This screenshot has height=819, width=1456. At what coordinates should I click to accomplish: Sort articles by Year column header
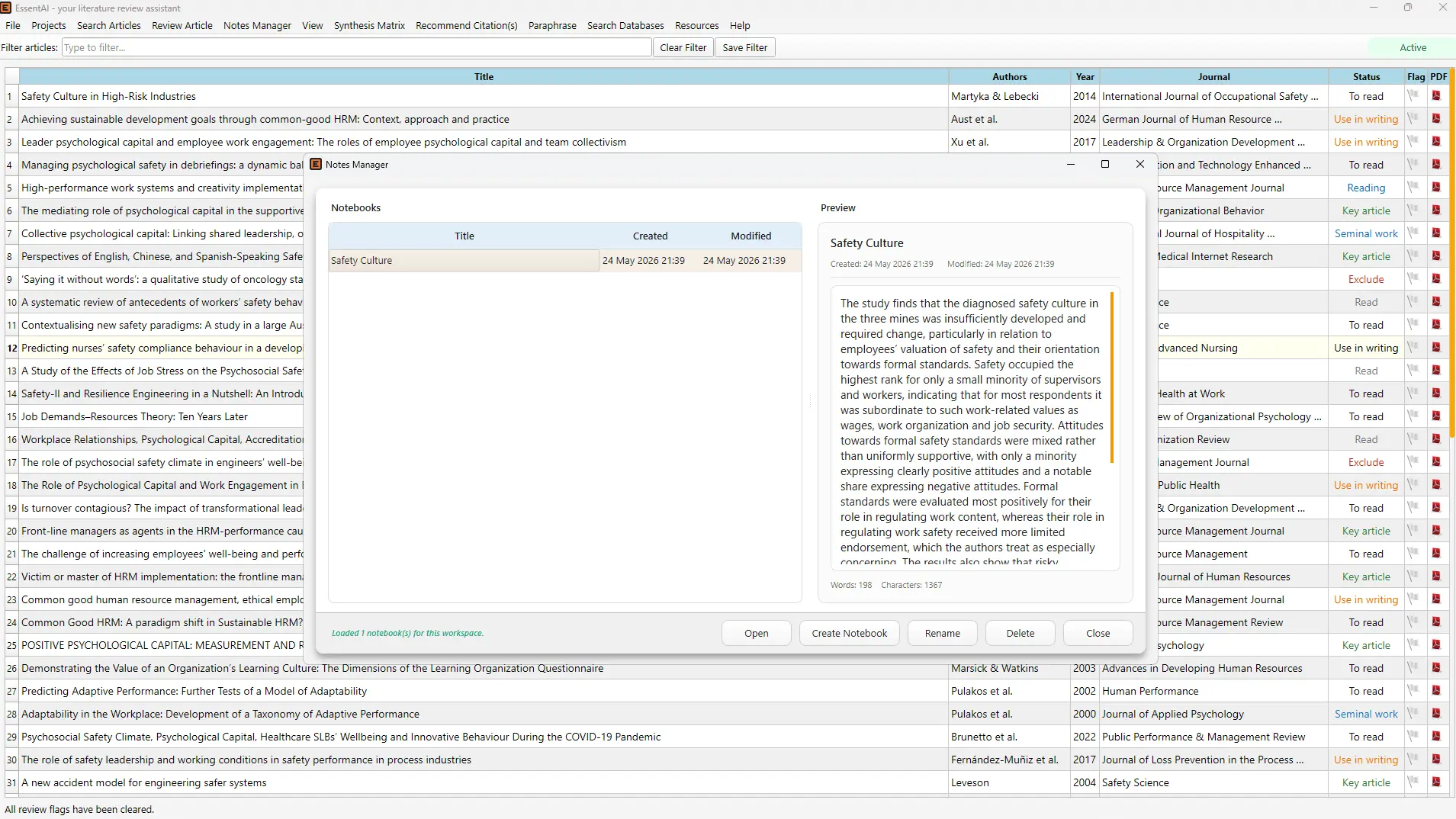1085,76
